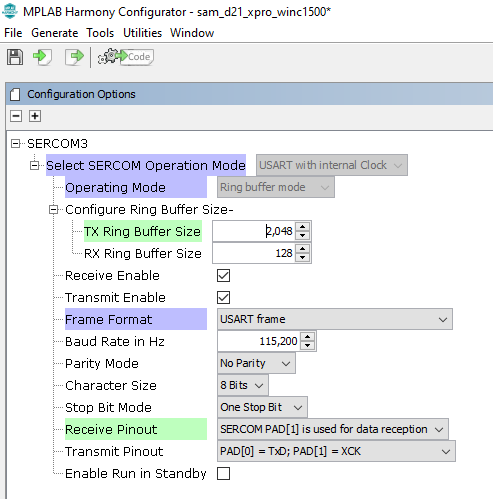Expand all with the plus icon
The width and height of the screenshot is (493, 499).
click(x=35, y=116)
